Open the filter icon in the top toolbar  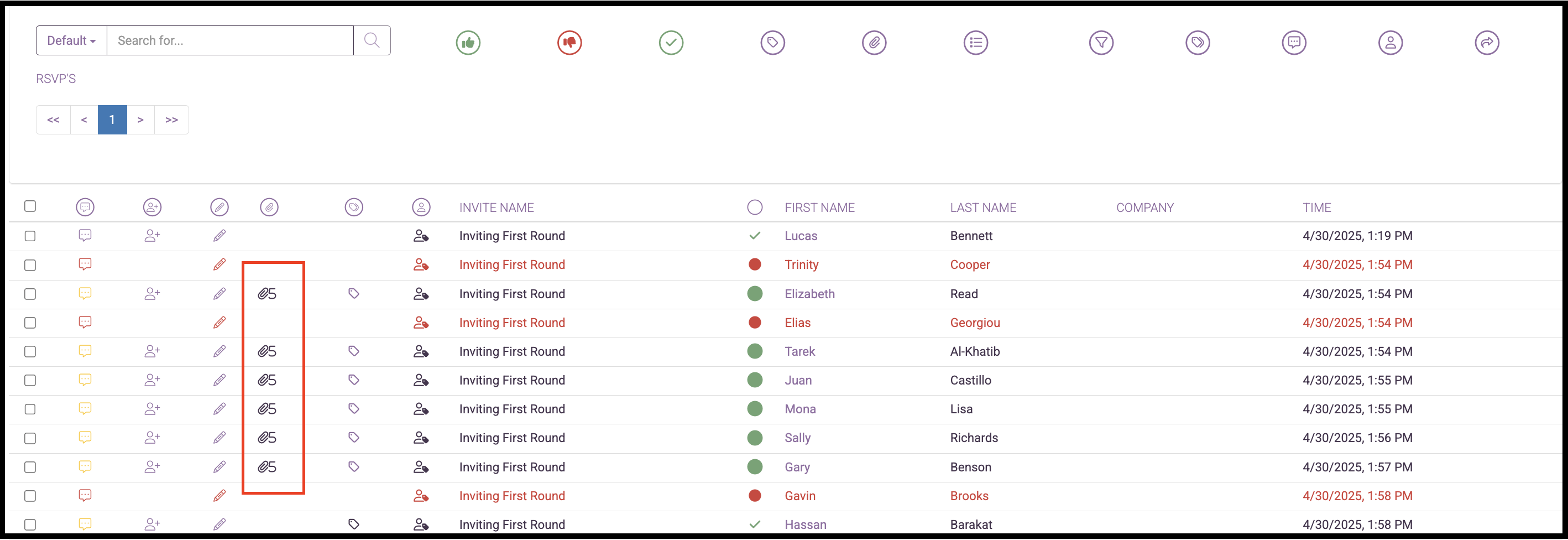point(1102,43)
